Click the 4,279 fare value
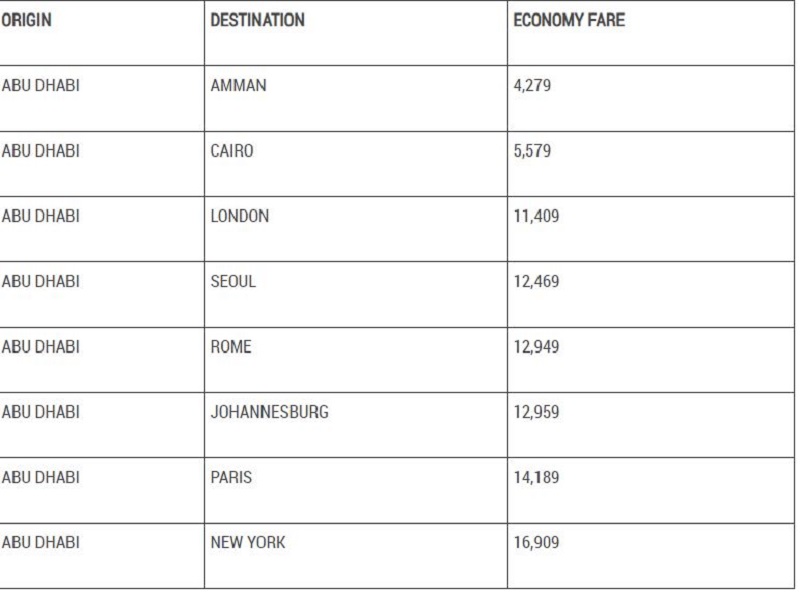 532,85
